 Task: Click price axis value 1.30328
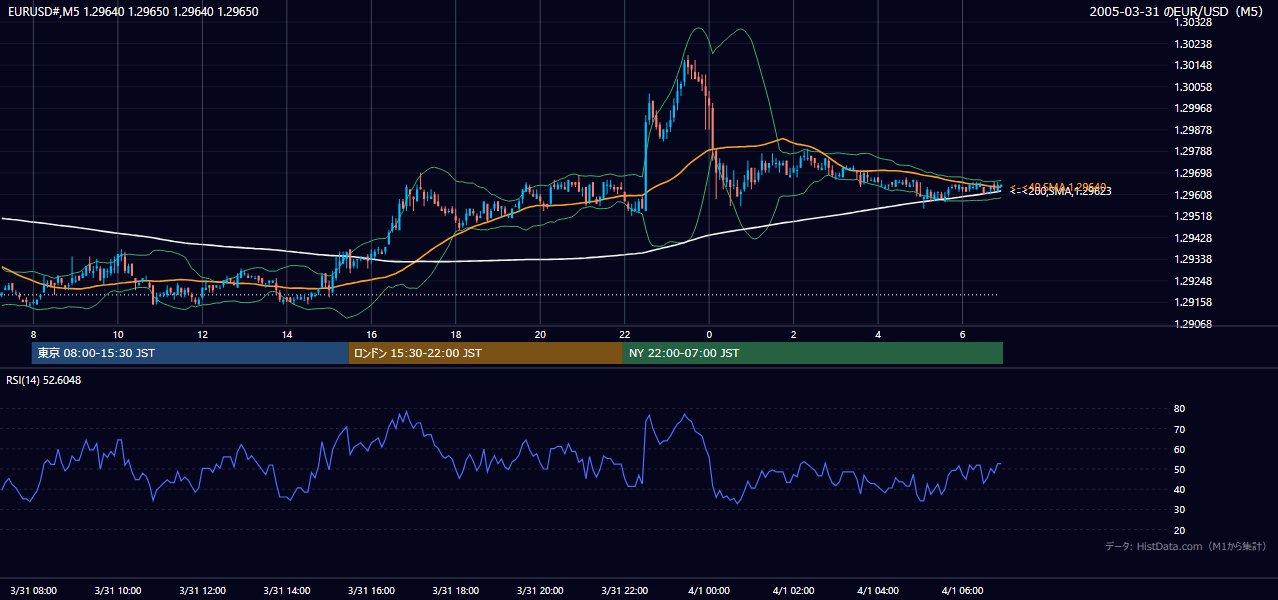click(x=1195, y=22)
